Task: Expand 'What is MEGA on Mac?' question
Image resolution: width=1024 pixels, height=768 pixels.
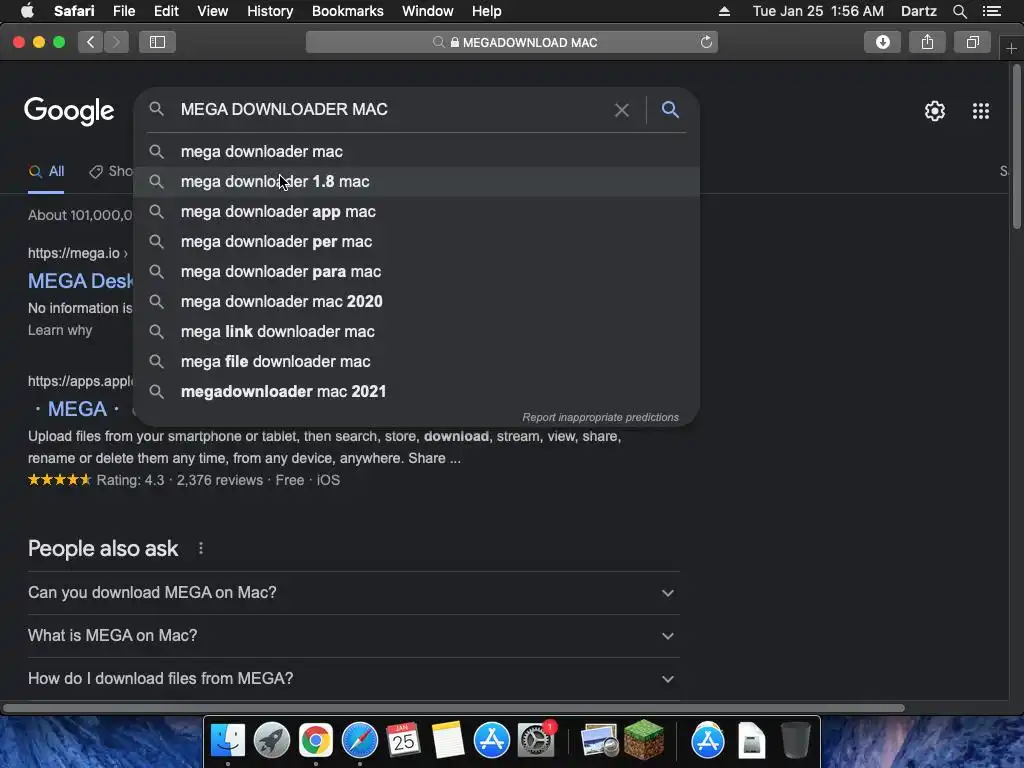Action: (353, 636)
